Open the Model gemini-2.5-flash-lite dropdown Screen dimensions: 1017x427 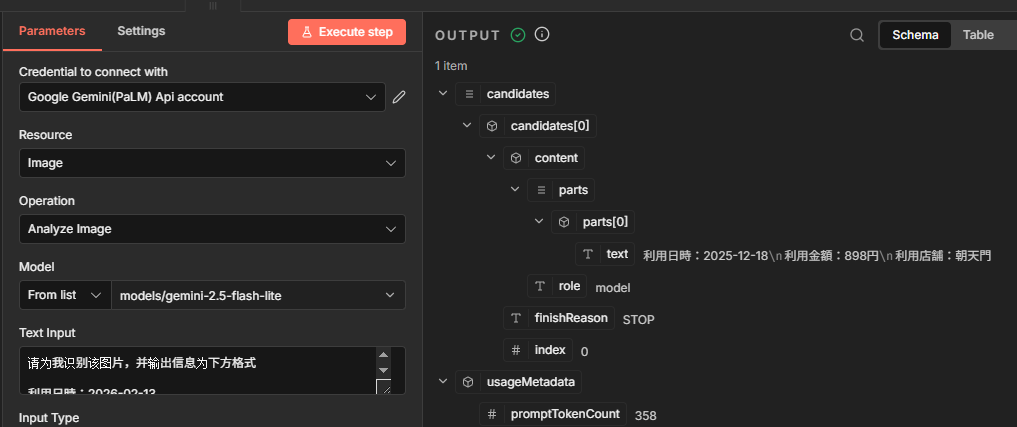[x=257, y=295]
